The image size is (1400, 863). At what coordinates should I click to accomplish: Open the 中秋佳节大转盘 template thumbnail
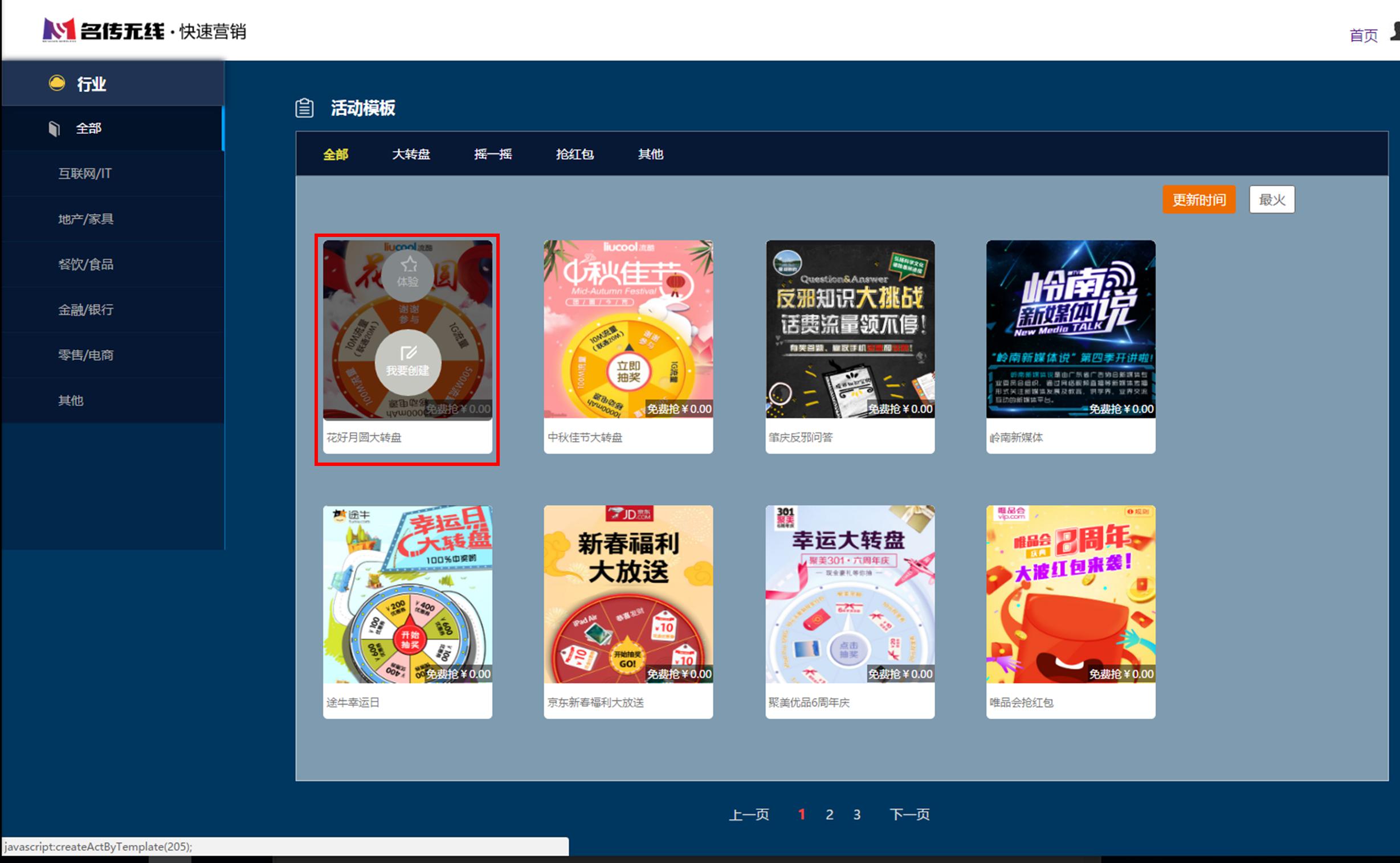click(x=628, y=329)
